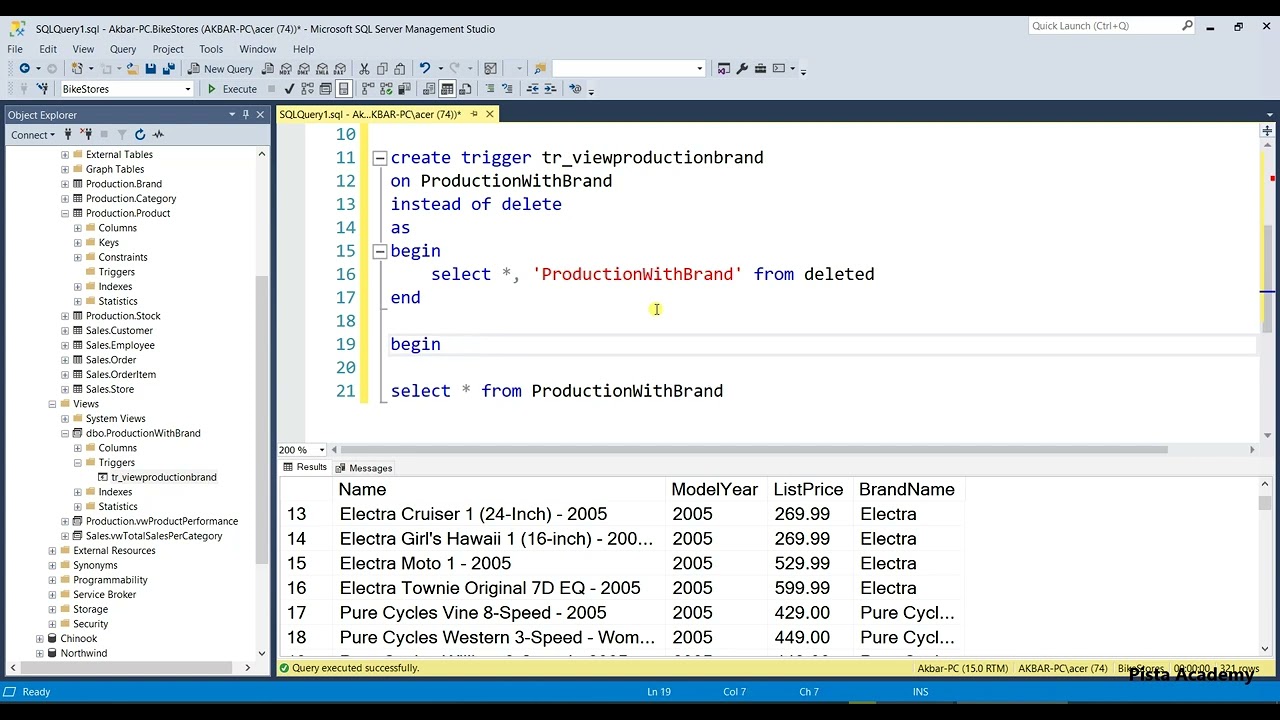Switch to the Messages tab

[x=364, y=468]
